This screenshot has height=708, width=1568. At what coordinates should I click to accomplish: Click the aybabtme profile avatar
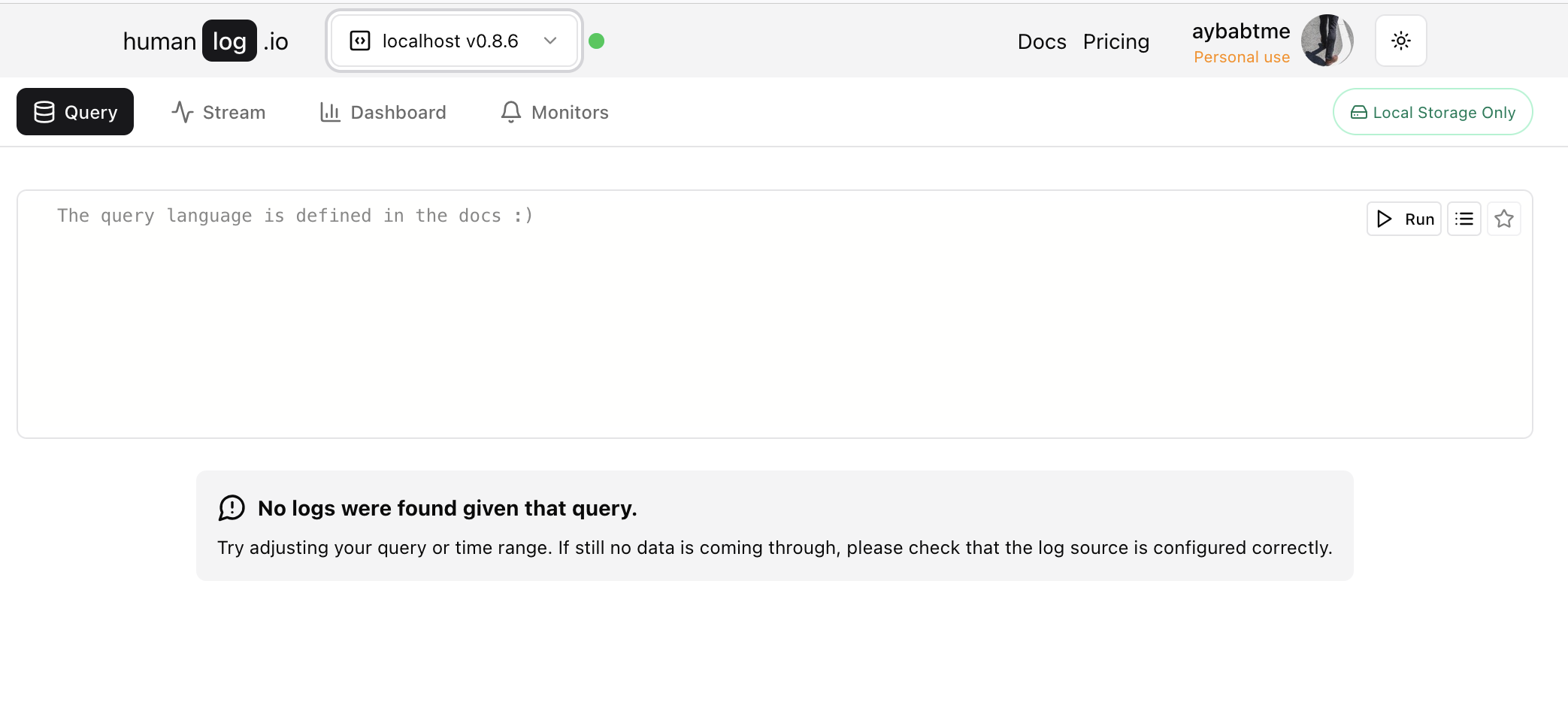1327,41
